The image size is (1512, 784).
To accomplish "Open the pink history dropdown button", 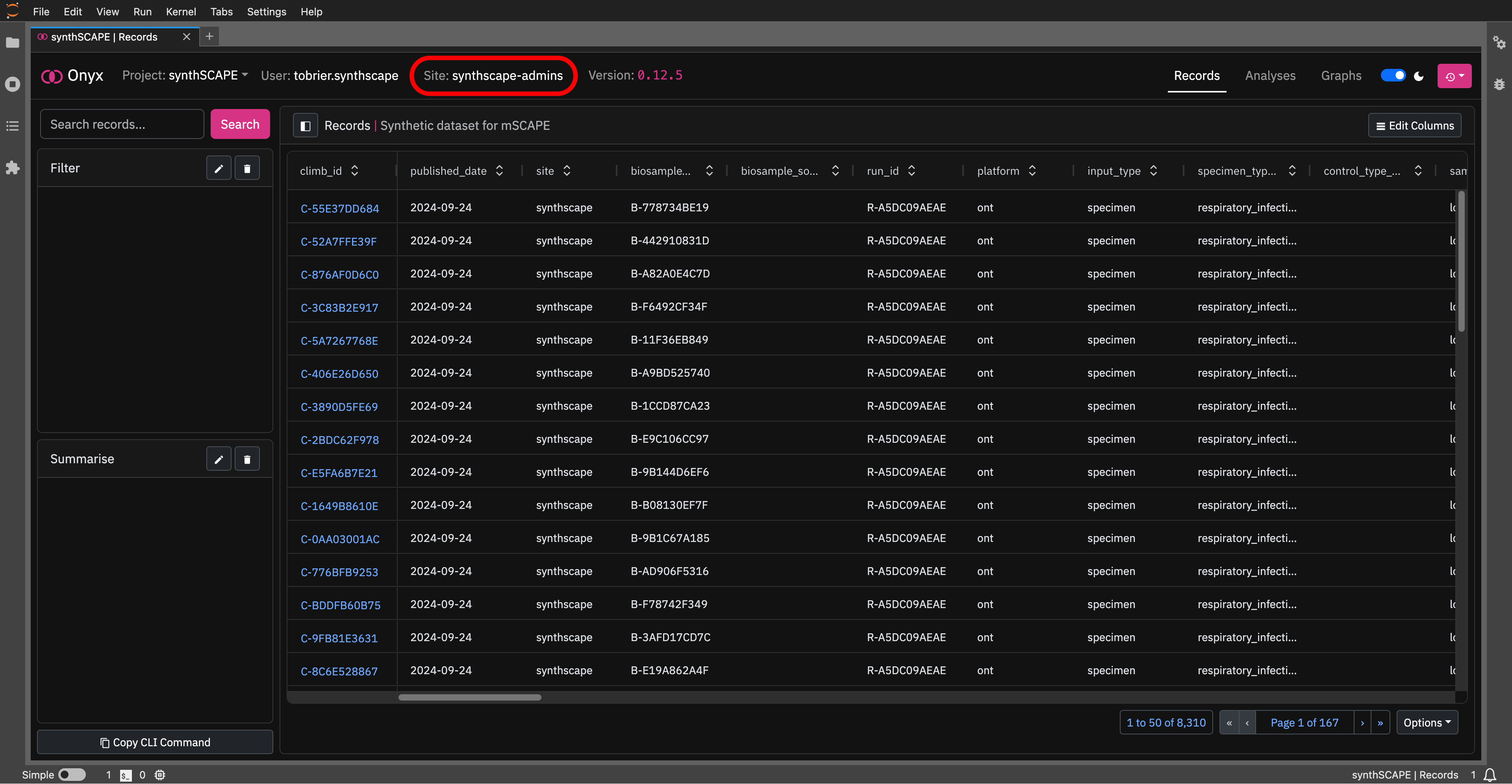I will [1454, 76].
